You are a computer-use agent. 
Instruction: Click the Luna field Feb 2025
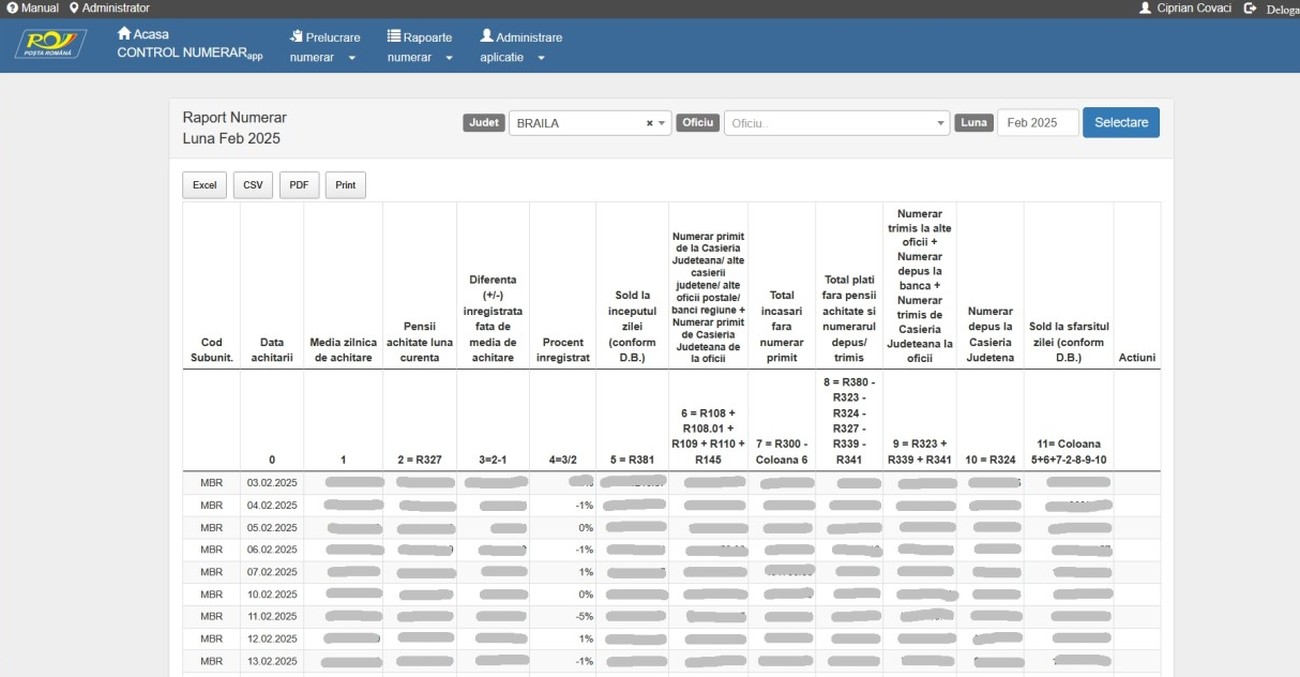coord(1037,123)
